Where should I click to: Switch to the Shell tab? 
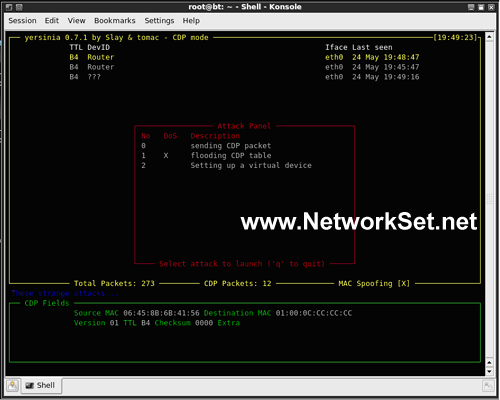pyautogui.click(x=41, y=386)
